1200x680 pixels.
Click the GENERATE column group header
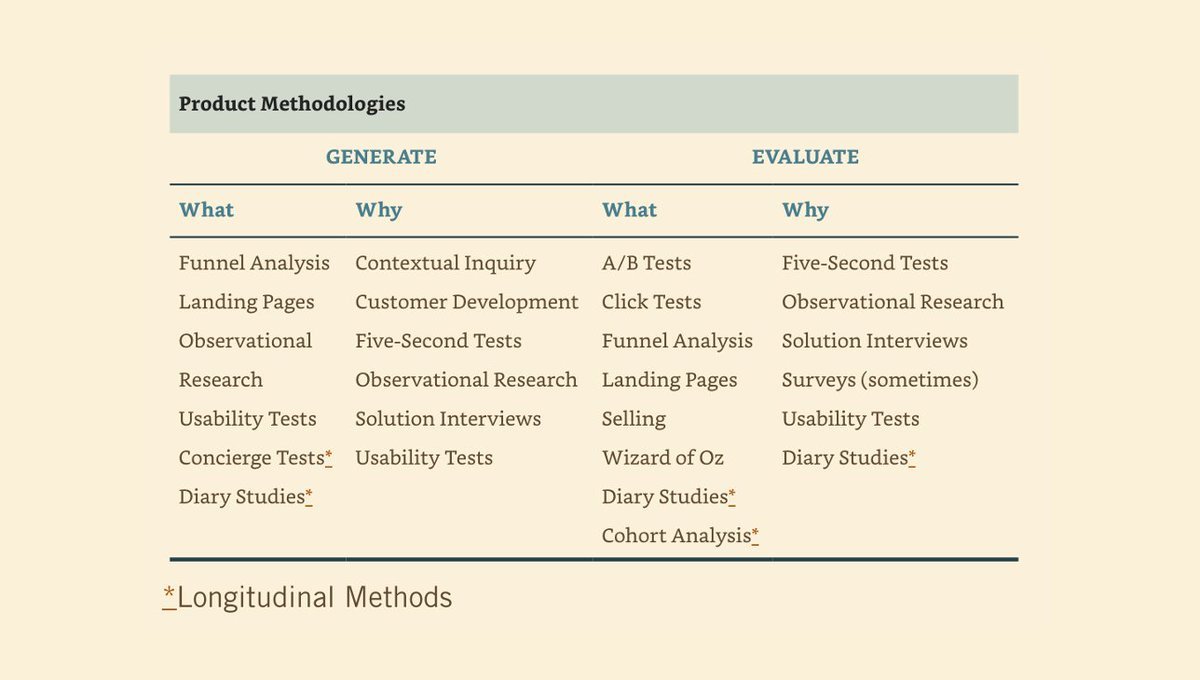point(381,157)
